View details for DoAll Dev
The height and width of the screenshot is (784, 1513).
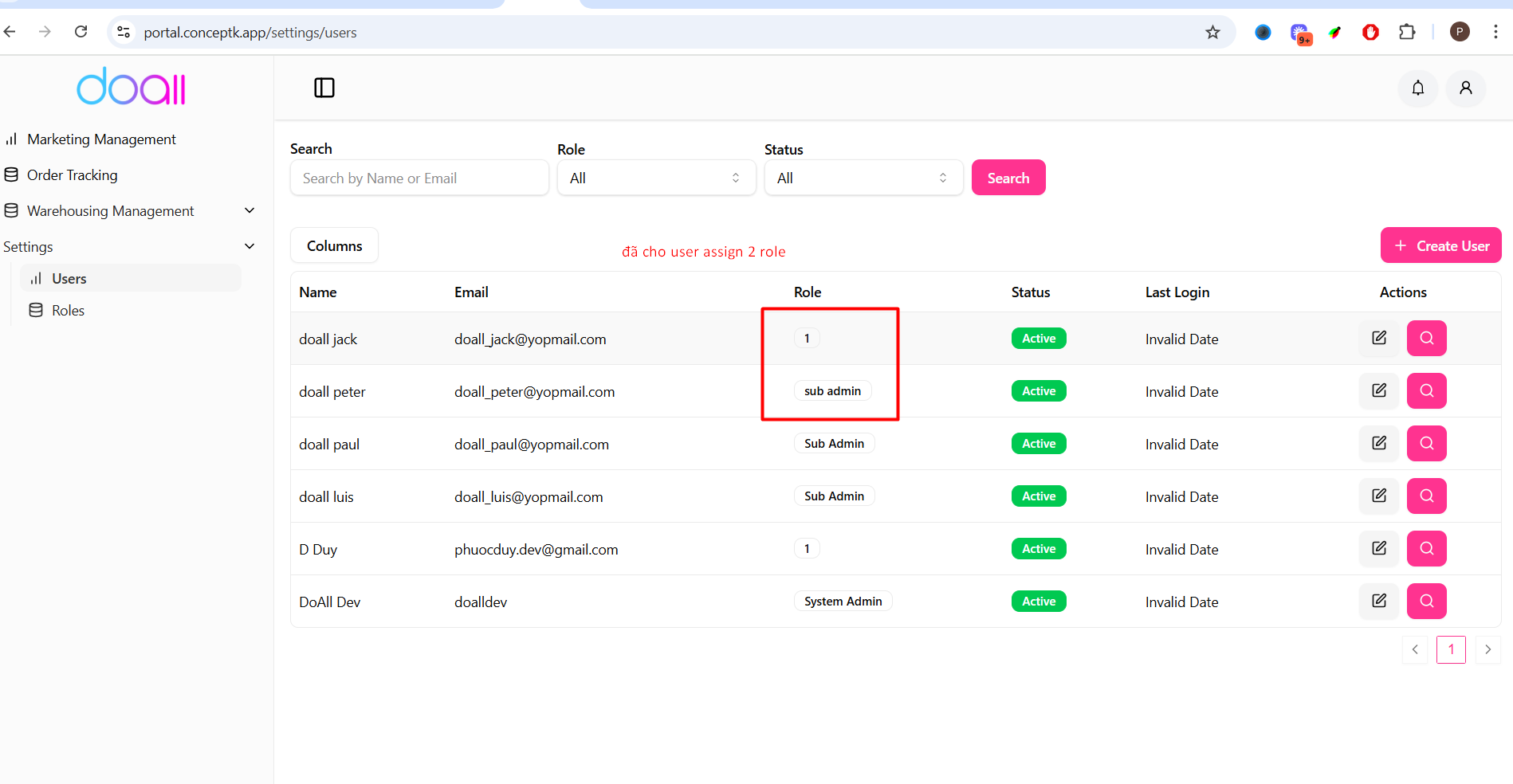click(1426, 602)
